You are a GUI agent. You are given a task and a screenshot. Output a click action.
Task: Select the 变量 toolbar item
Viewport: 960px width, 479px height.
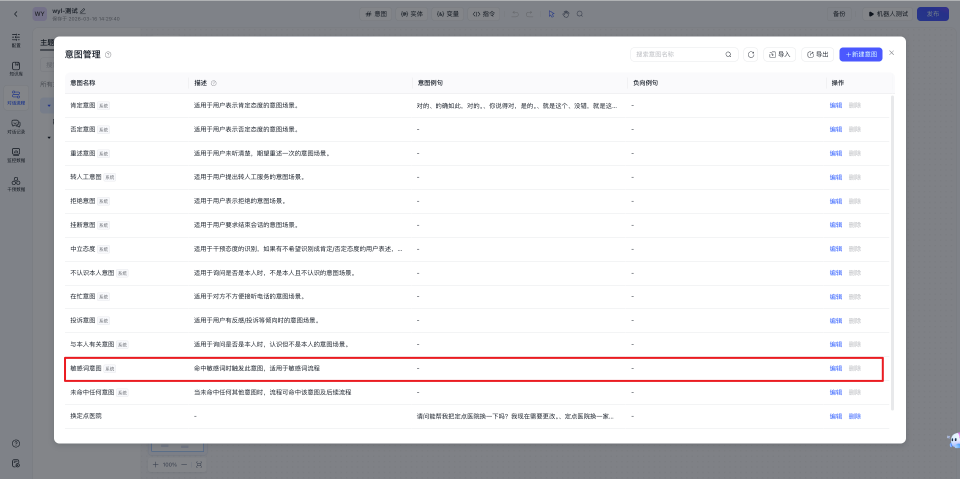point(446,14)
